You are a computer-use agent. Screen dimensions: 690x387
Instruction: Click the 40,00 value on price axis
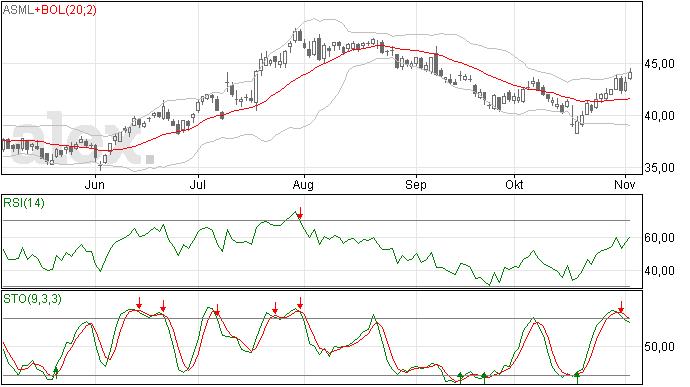659,116
